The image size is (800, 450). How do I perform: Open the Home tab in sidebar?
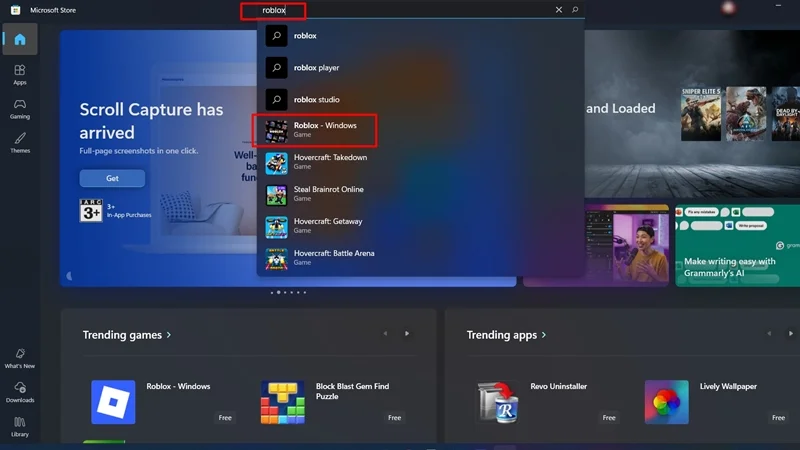tap(20, 39)
